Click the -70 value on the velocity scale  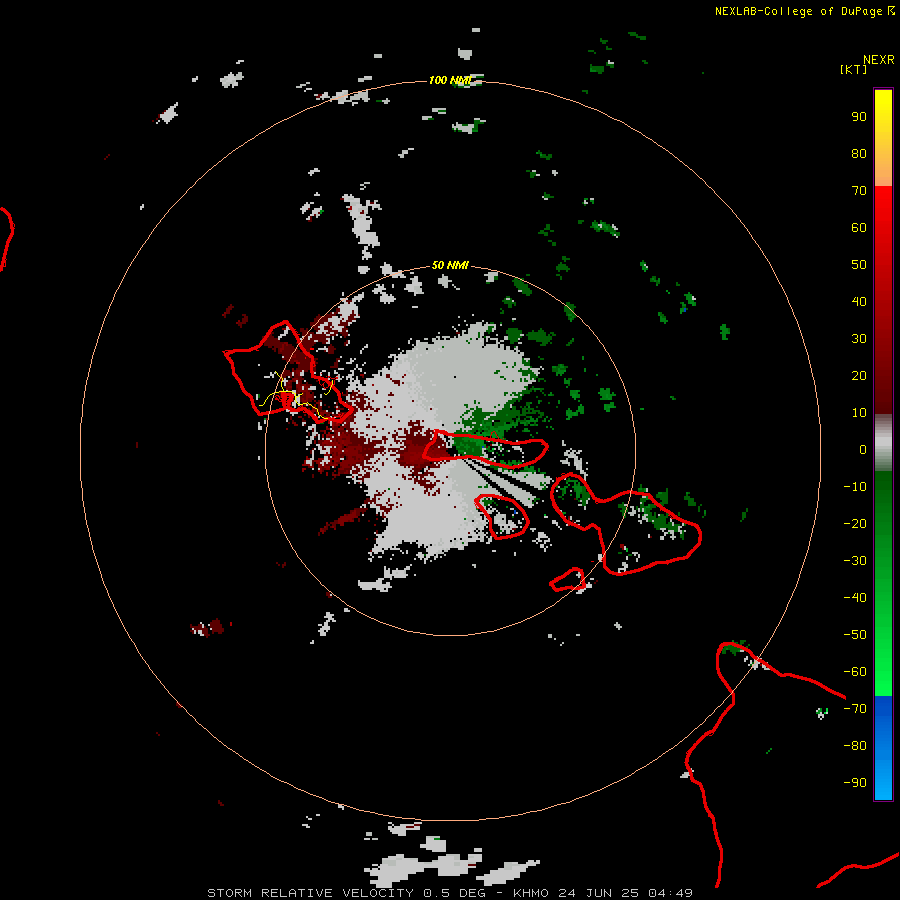tap(855, 709)
